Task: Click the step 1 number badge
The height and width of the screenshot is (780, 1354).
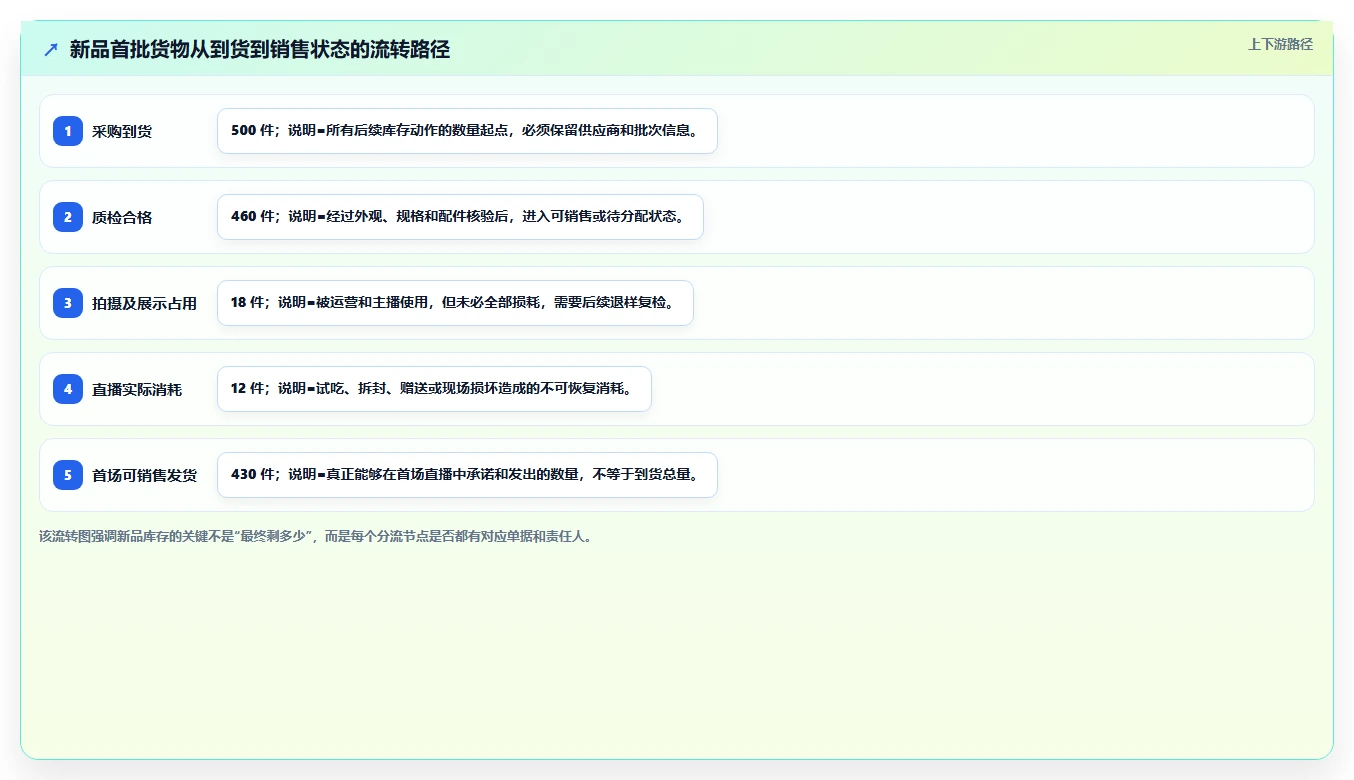Action: point(68,131)
